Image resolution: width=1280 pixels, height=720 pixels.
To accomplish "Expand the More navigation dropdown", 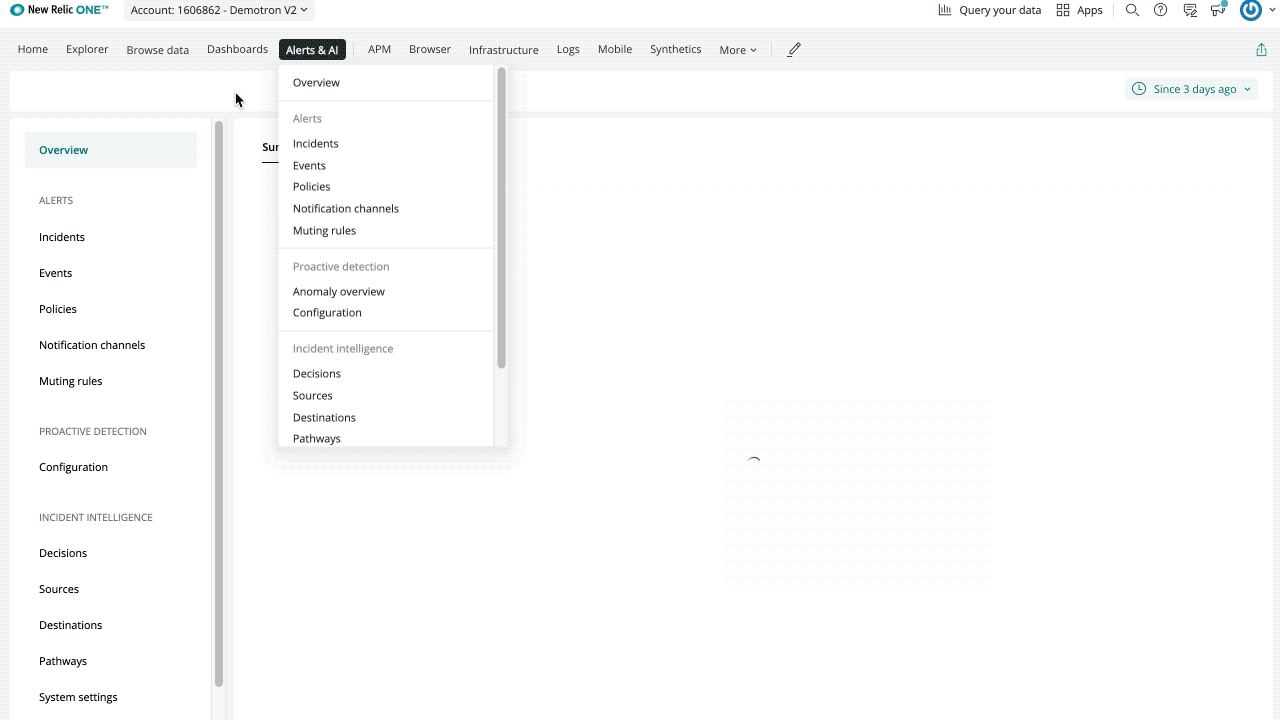I will 738,49.
